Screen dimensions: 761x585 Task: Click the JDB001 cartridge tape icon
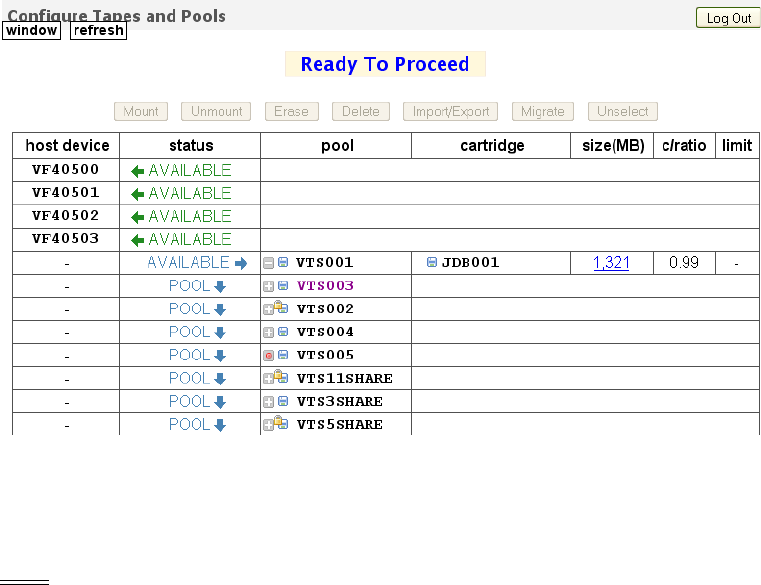pyautogui.click(x=432, y=263)
